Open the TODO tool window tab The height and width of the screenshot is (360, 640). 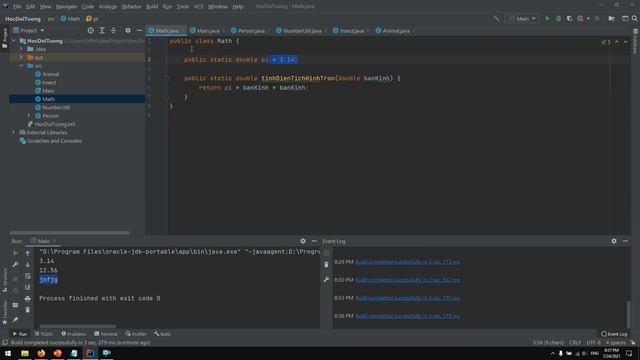pyautogui.click(x=44, y=334)
